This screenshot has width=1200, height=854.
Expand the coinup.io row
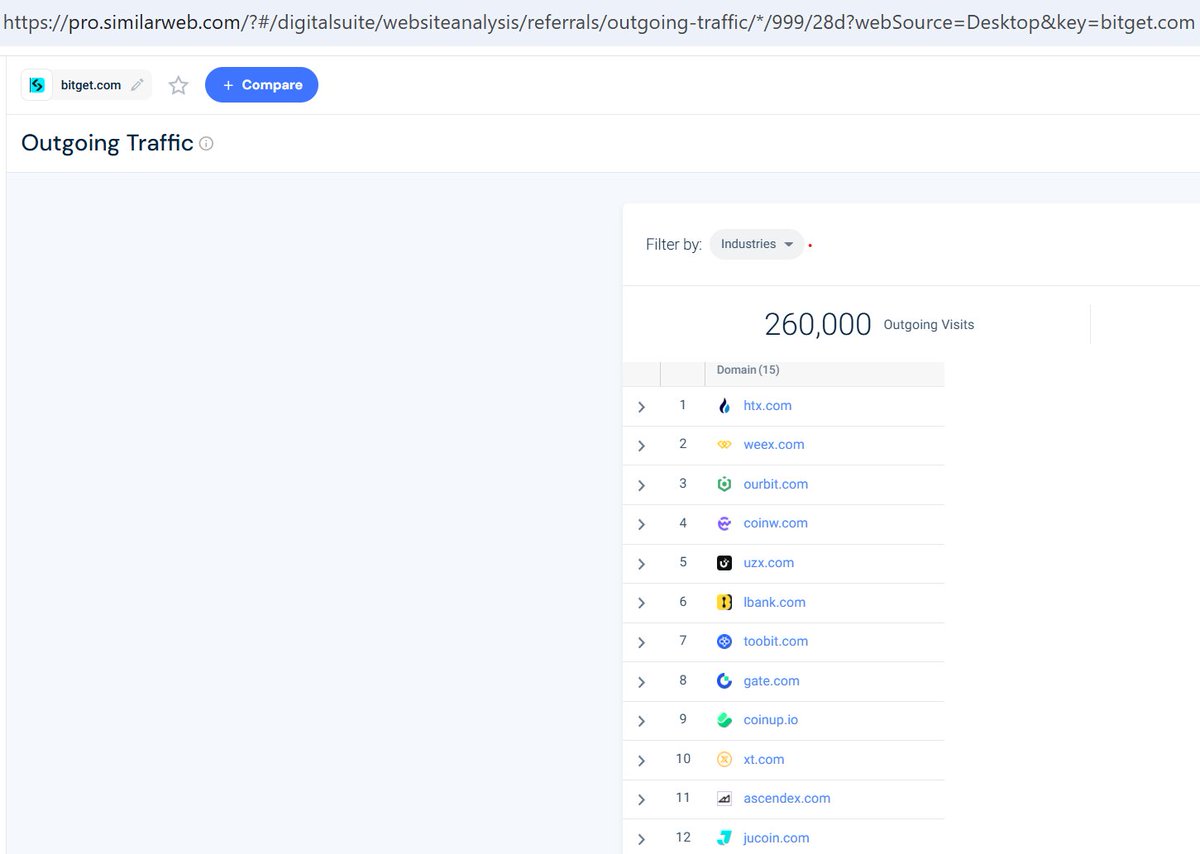pos(641,721)
